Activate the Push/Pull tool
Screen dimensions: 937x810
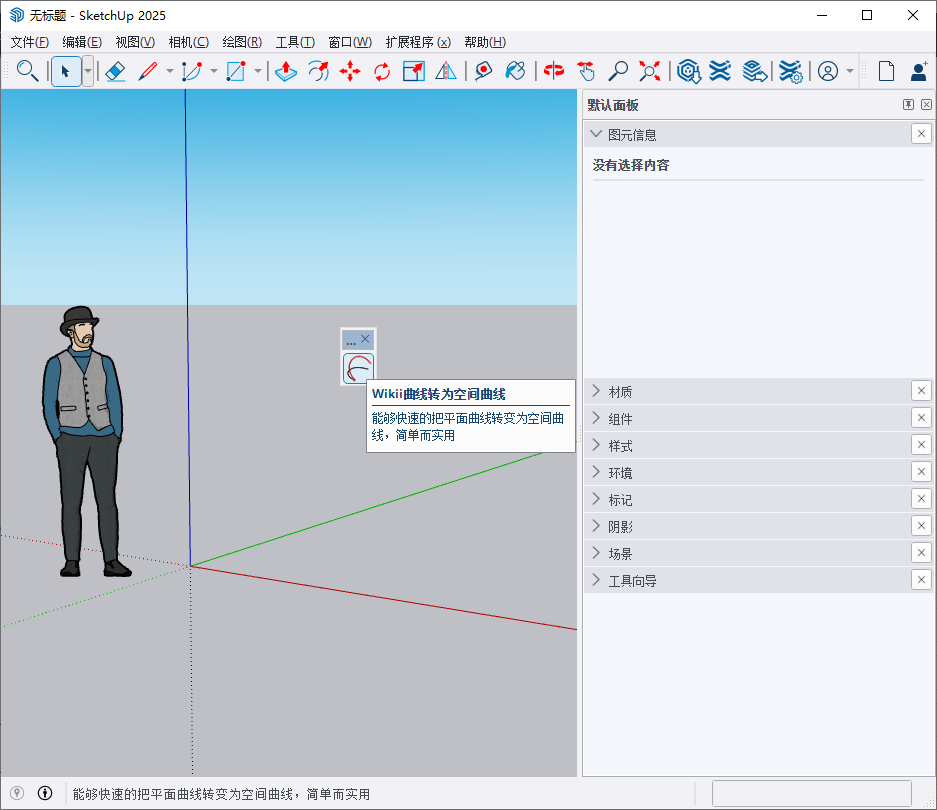pyautogui.click(x=284, y=71)
